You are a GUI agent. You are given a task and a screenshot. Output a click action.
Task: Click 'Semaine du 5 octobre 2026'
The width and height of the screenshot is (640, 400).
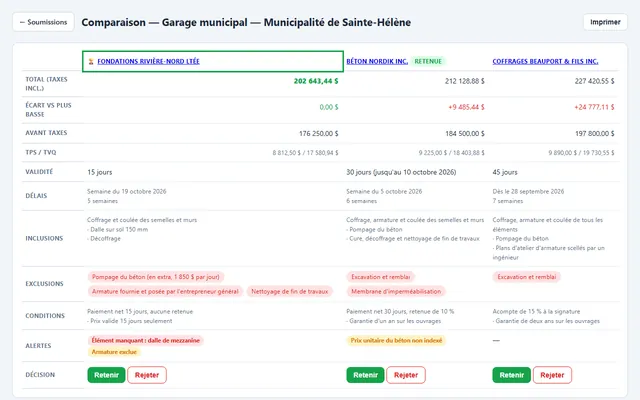[384, 191]
